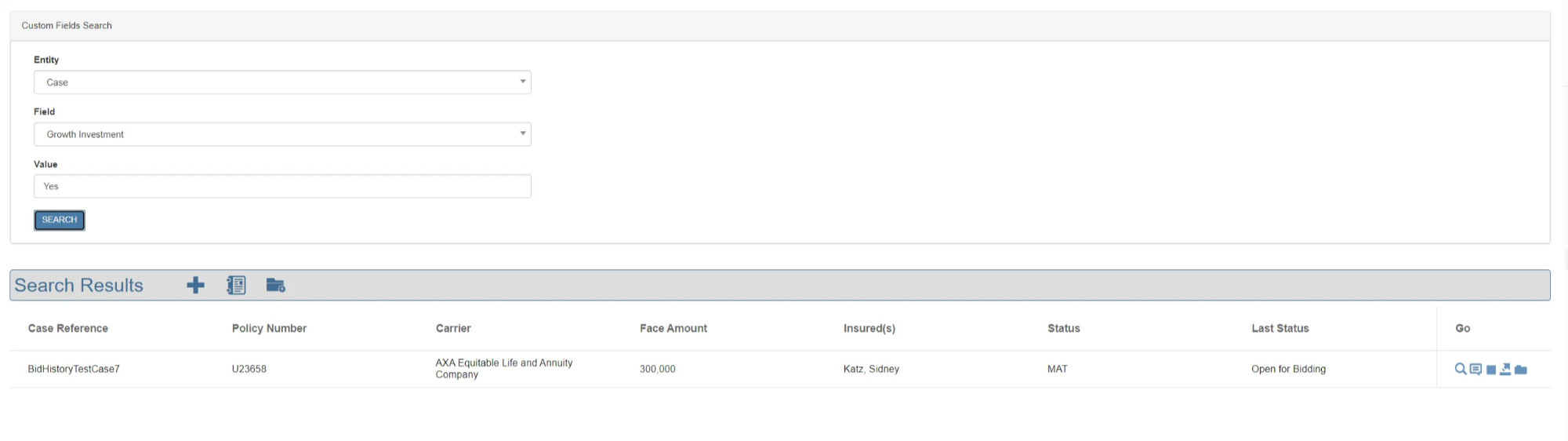Open the BidHistoryTestCase7 case reference
This screenshot has width=1568, height=441.
74,369
